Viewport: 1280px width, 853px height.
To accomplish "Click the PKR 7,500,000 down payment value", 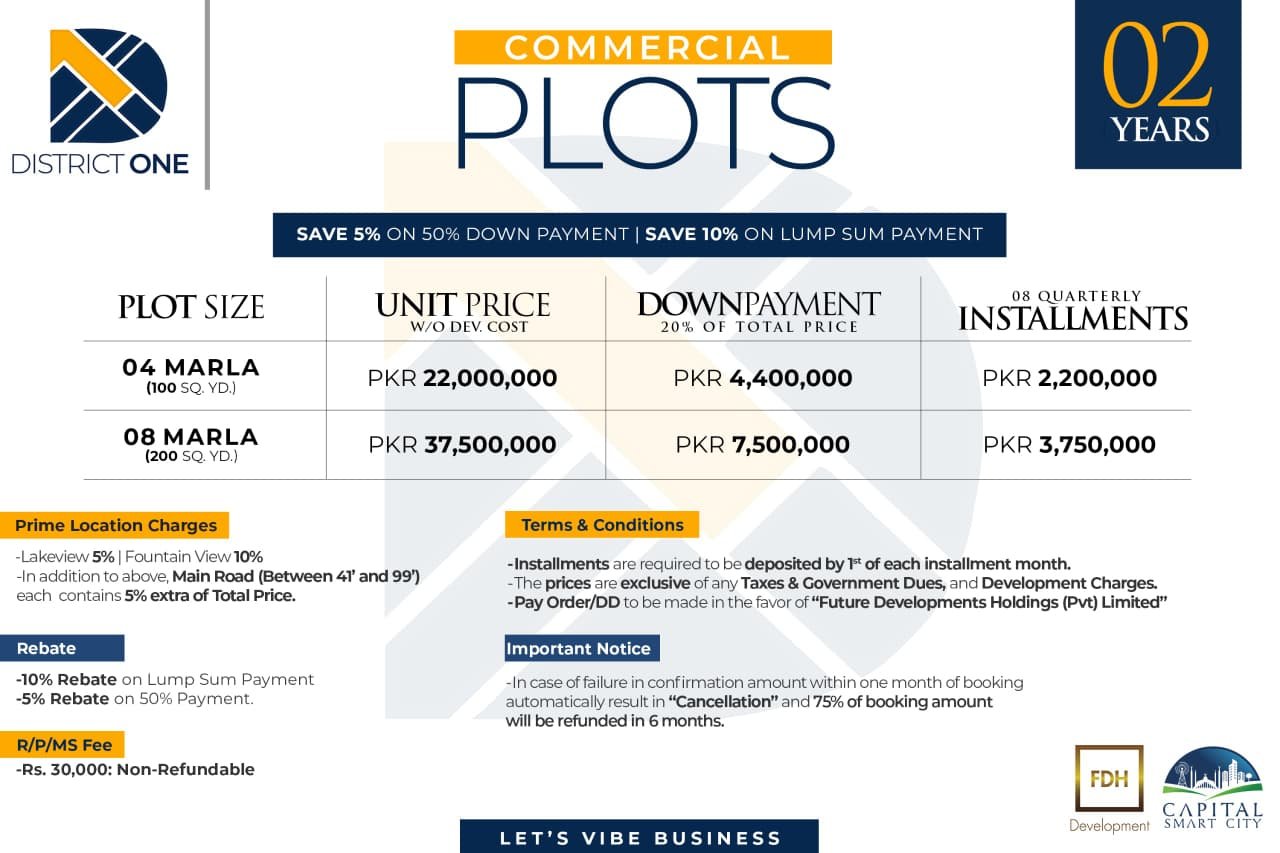I will 762,445.
